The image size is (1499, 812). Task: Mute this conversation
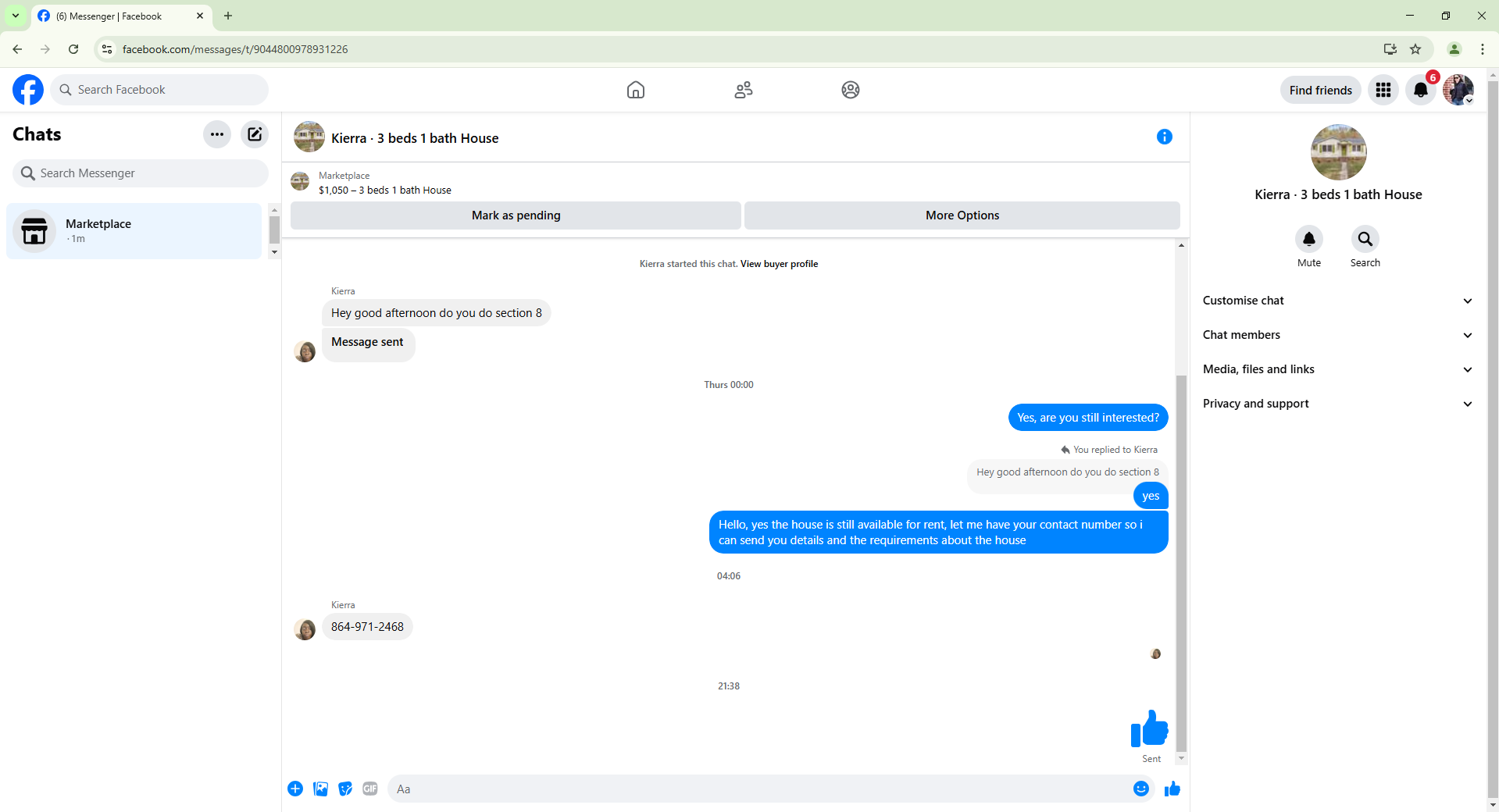pyautogui.click(x=1309, y=239)
